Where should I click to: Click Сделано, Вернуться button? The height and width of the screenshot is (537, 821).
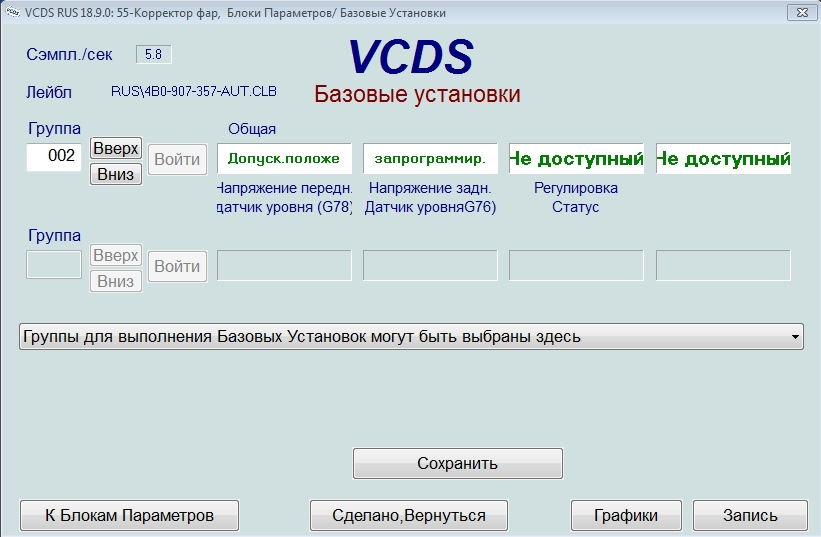(x=408, y=516)
